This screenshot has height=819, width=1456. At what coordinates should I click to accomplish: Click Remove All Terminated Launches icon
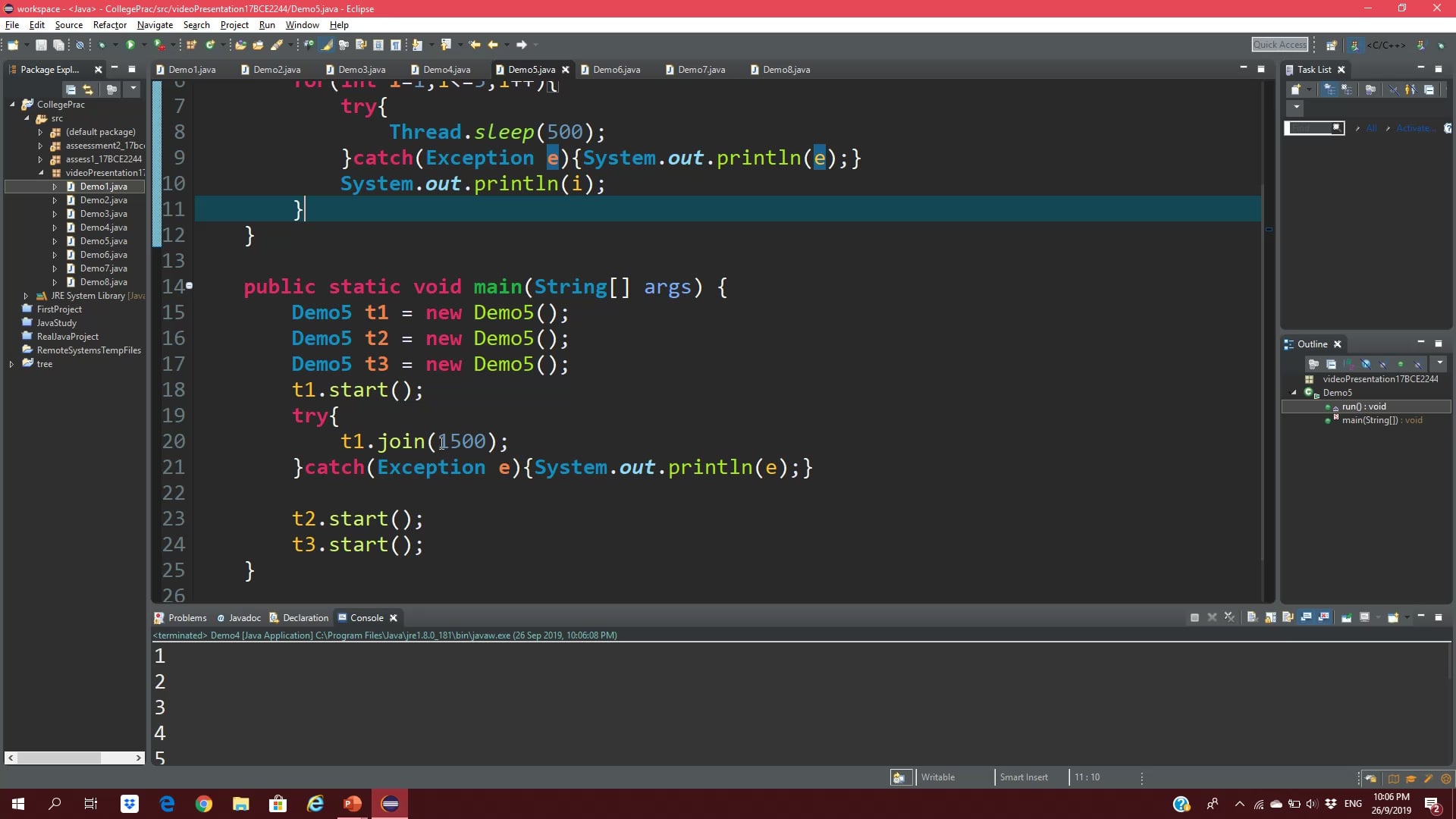[1229, 618]
